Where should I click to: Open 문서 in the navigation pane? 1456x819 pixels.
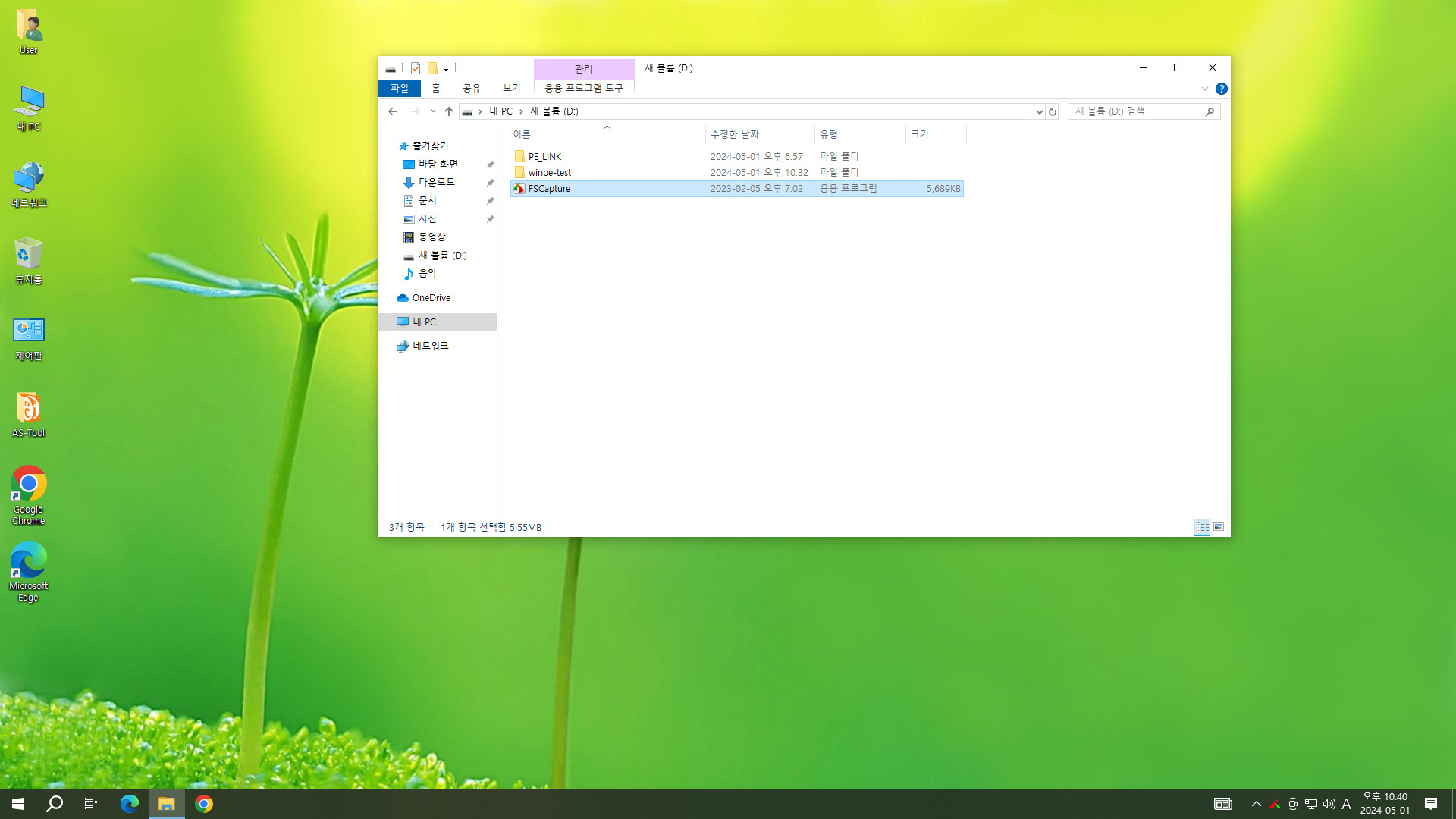click(x=428, y=201)
